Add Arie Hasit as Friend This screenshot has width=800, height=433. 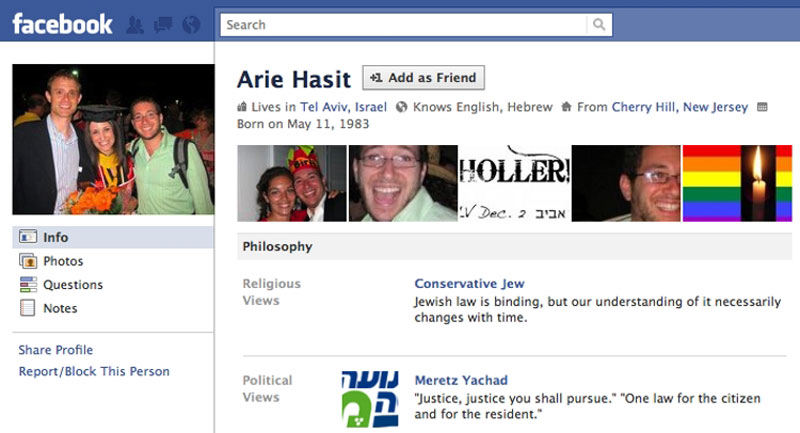click(x=423, y=78)
